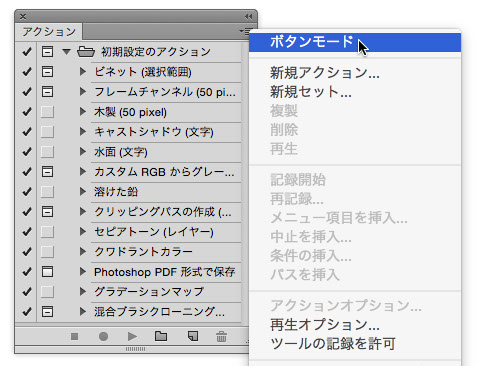Select the 混合ブラシクローニング action name
Screen dimensions: 482x366
click(159, 312)
